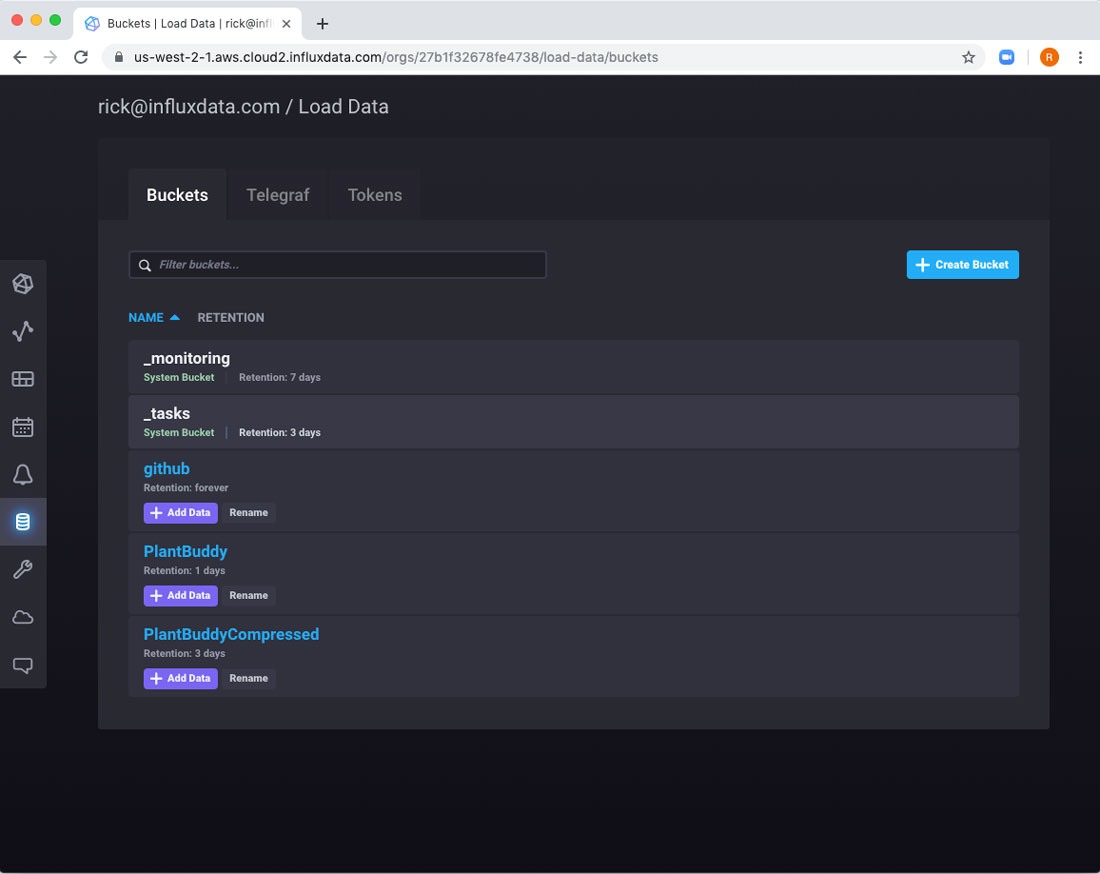This screenshot has height=874, width=1100.
Task: Click the Create Bucket button
Action: pyautogui.click(x=962, y=265)
